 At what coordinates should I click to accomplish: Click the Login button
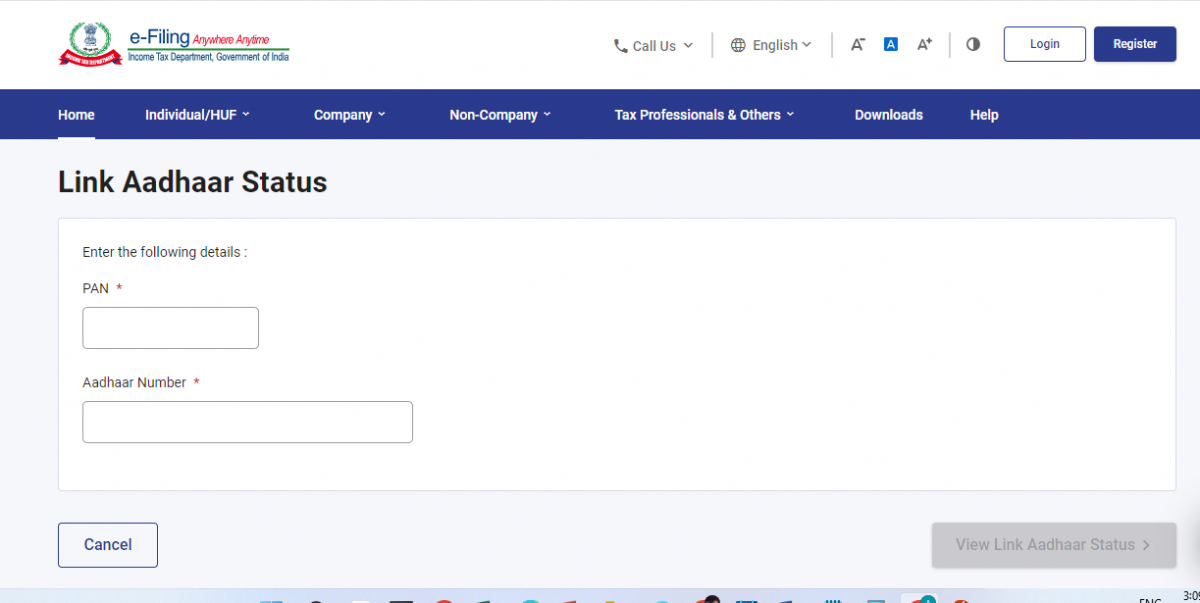[1044, 43]
